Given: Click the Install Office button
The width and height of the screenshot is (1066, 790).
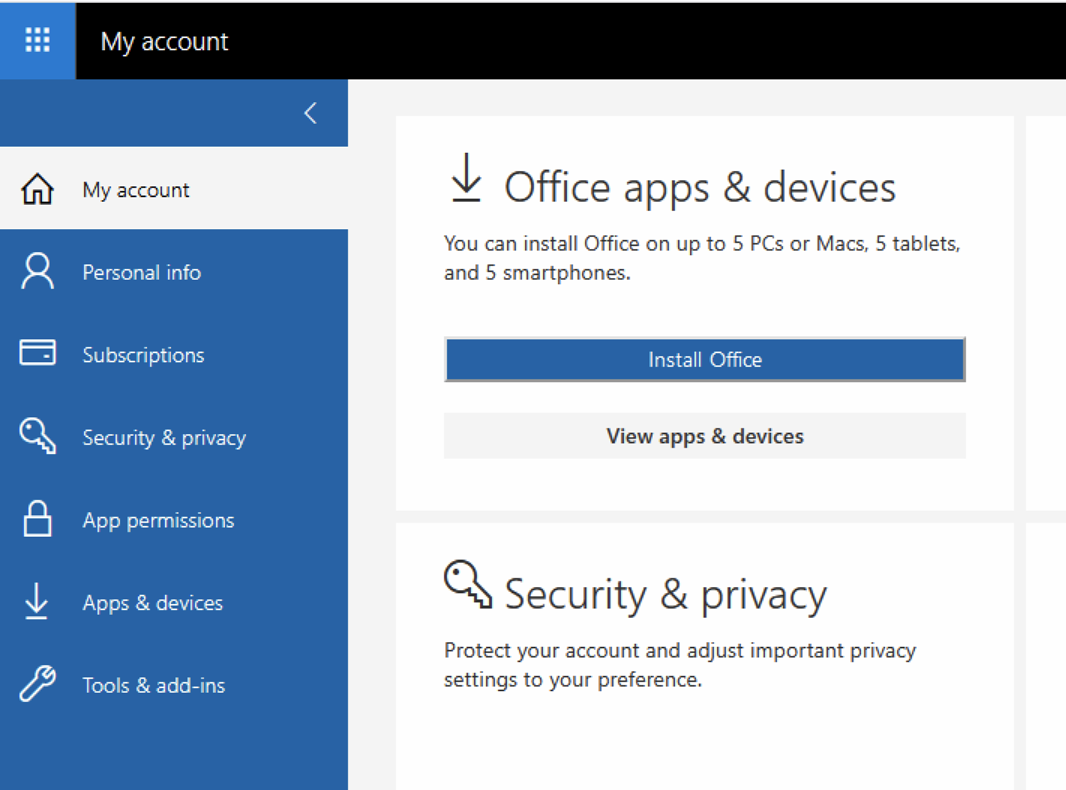Looking at the screenshot, I should point(704,359).
